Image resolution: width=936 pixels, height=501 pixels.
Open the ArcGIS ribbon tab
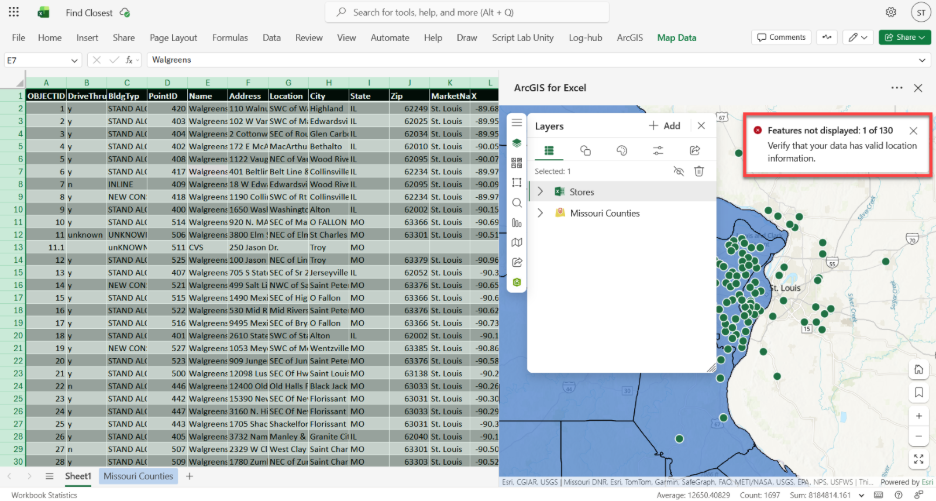coord(630,38)
